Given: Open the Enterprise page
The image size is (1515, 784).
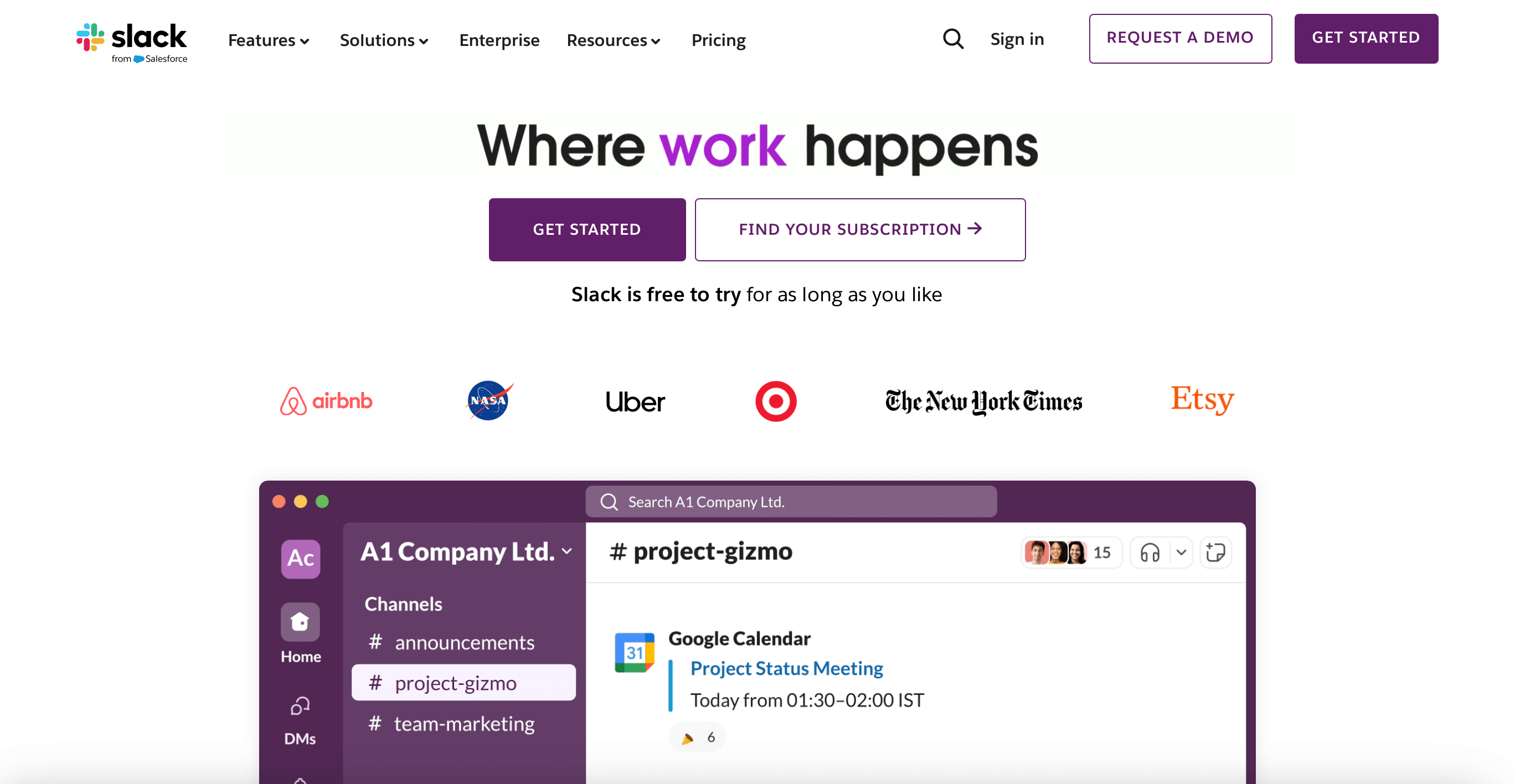Looking at the screenshot, I should pyautogui.click(x=499, y=40).
